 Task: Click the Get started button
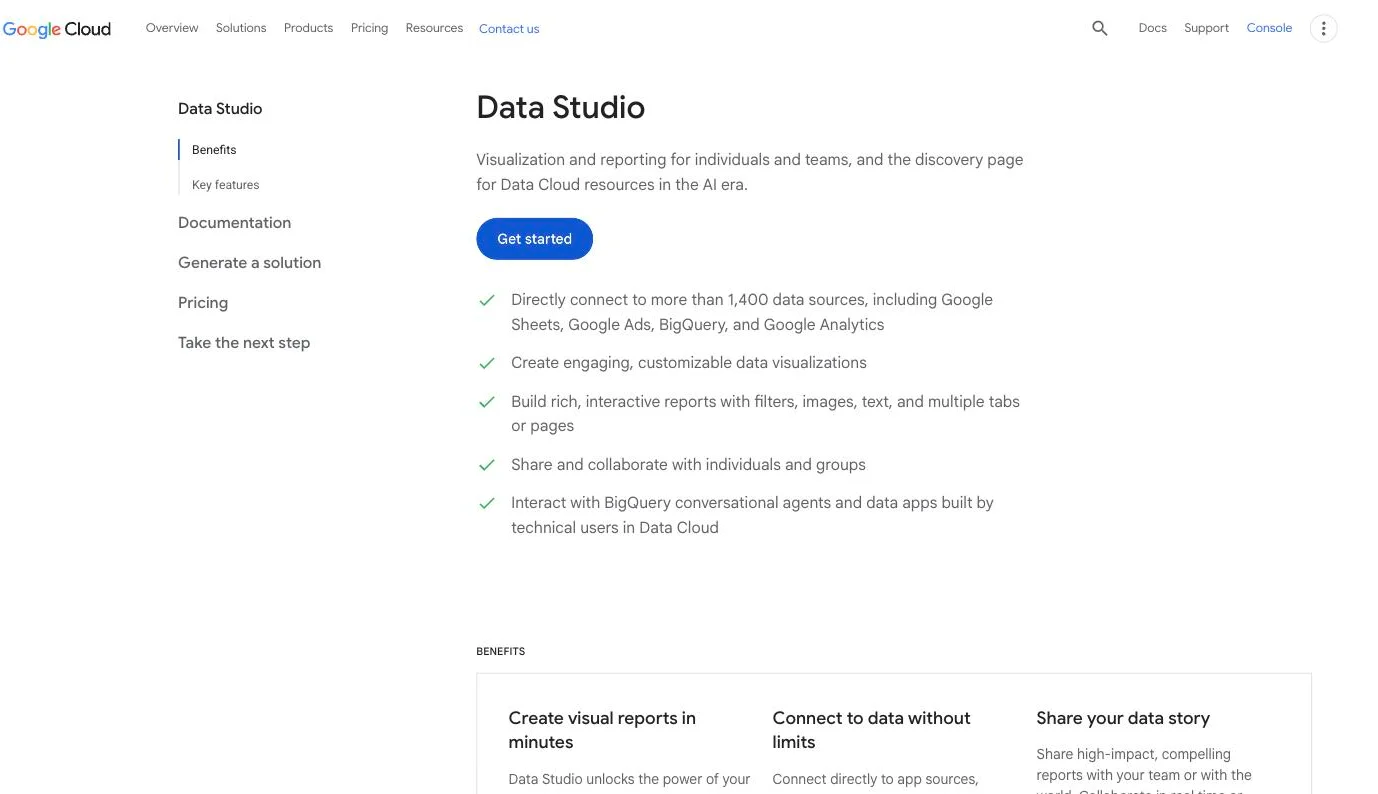[534, 239]
